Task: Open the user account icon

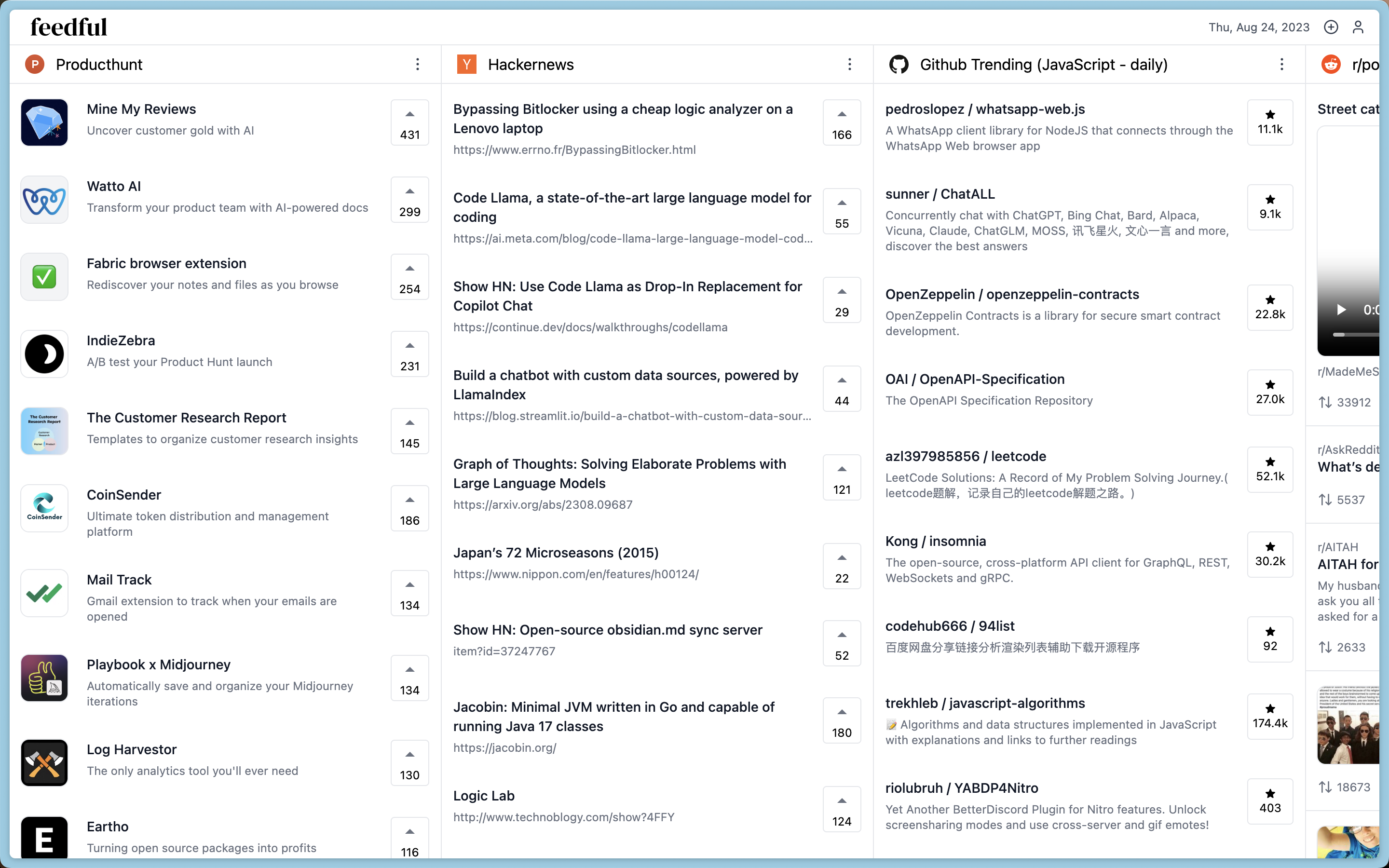Action: pos(1358,27)
